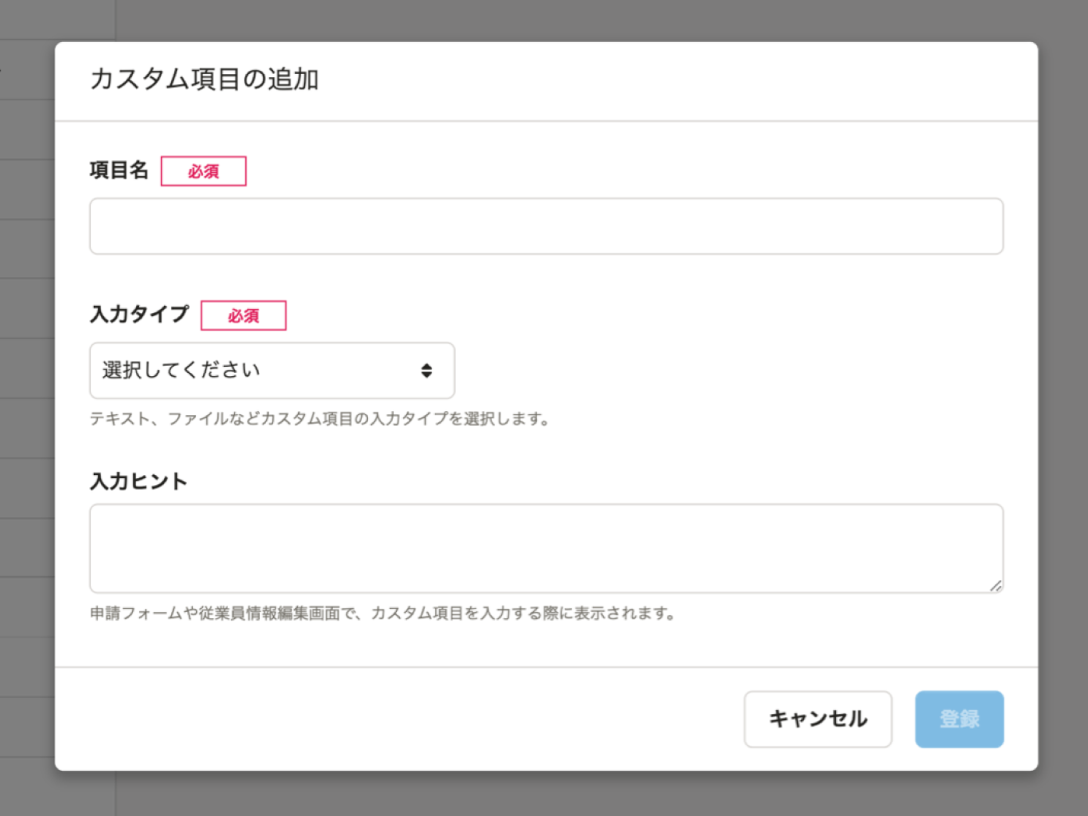Click the 項目名 input field

click(x=545, y=226)
